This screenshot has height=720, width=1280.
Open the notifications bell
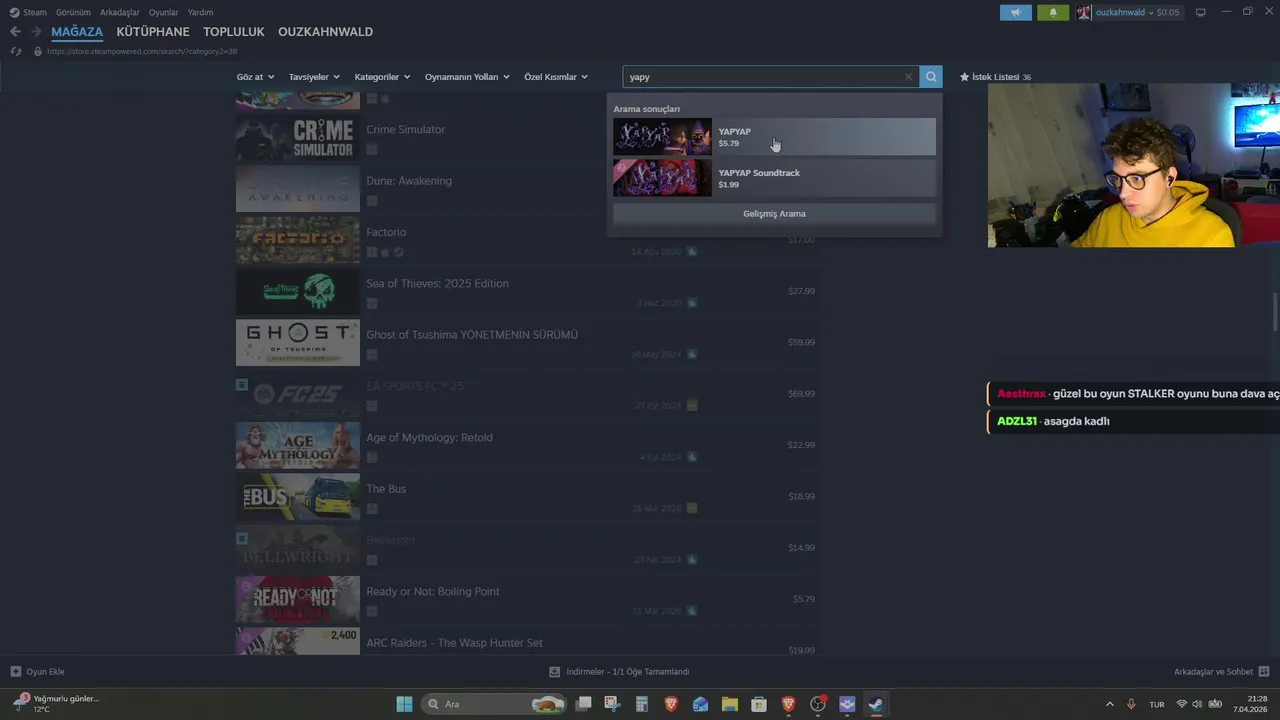click(x=1052, y=12)
